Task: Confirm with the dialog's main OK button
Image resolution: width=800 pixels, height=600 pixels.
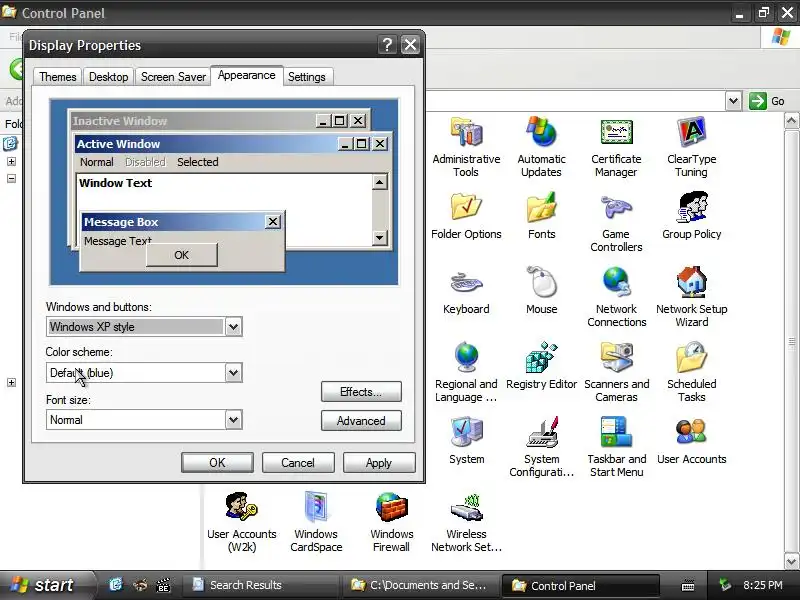Action: [x=217, y=463]
